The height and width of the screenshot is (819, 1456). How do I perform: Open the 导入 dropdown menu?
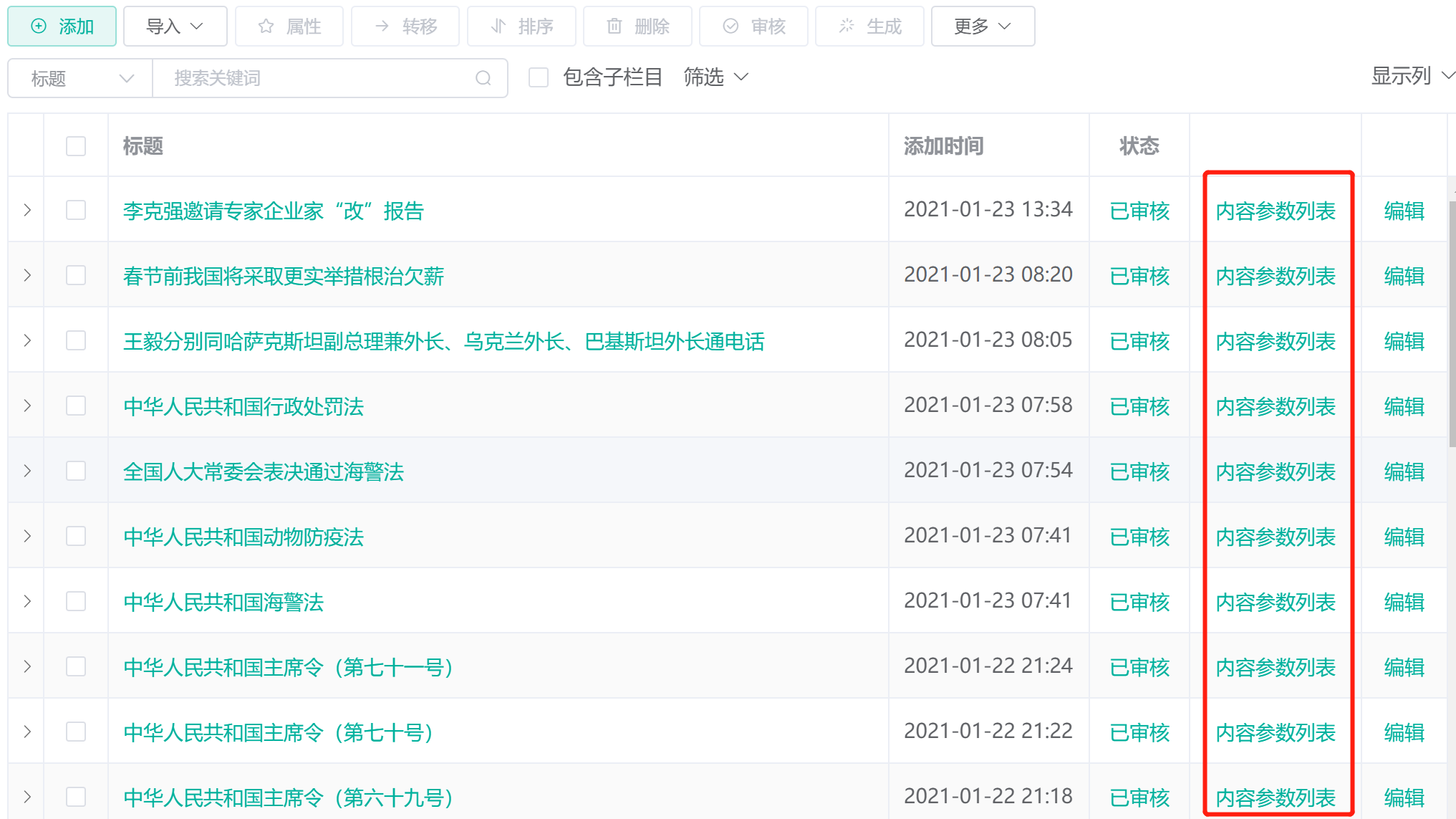click(x=175, y=27)
